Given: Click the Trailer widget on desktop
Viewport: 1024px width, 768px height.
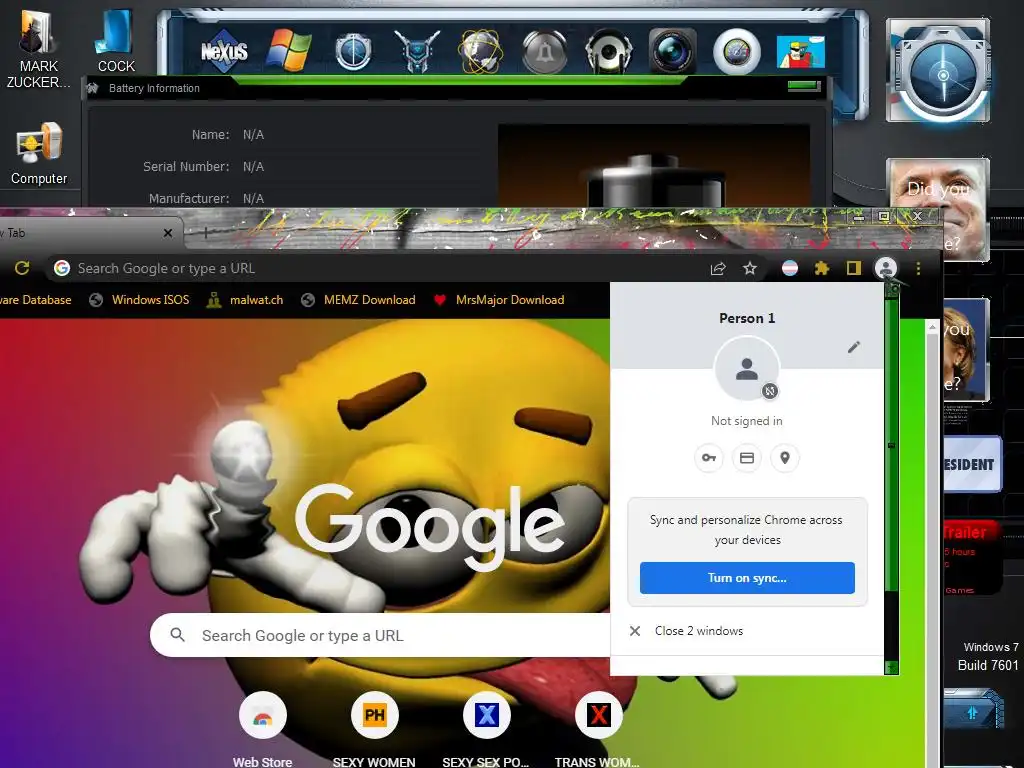Looking at the screenshot, I should pos(972,557).
